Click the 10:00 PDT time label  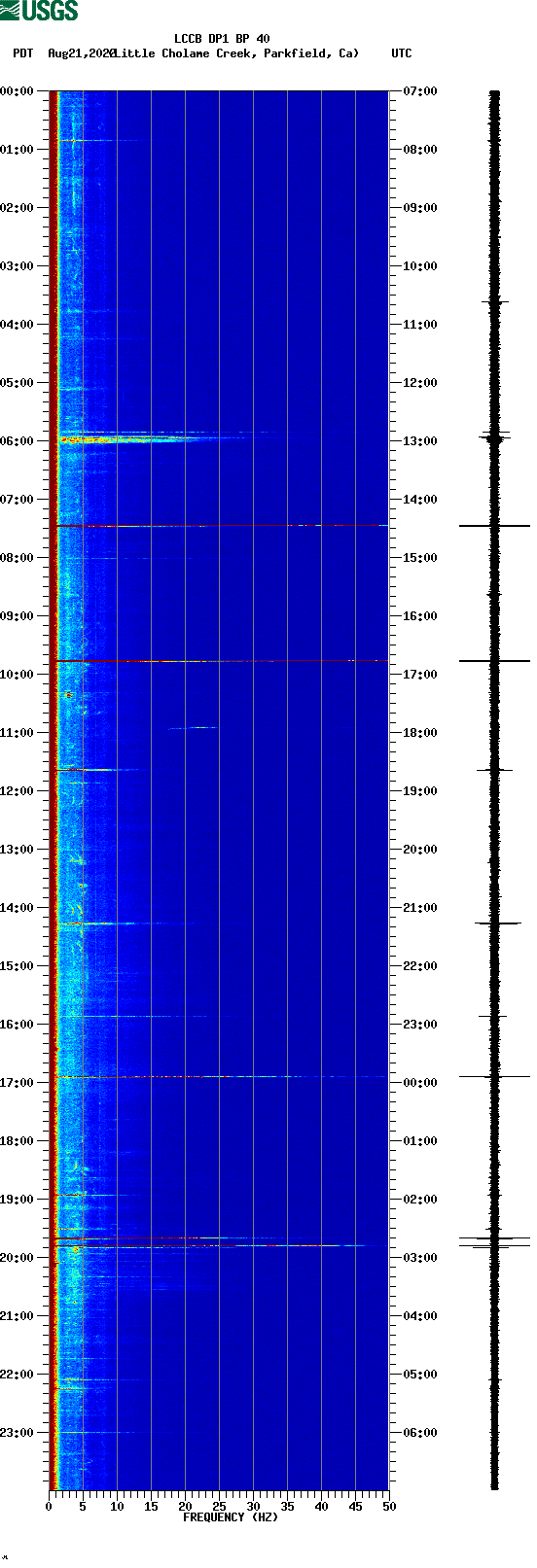coord(17,675)
